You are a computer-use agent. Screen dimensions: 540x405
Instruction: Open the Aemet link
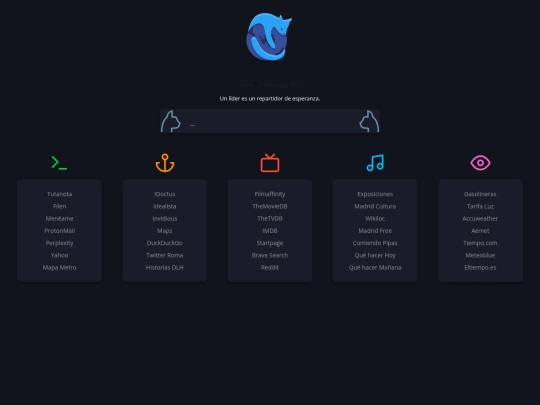(x=480, y=231)
